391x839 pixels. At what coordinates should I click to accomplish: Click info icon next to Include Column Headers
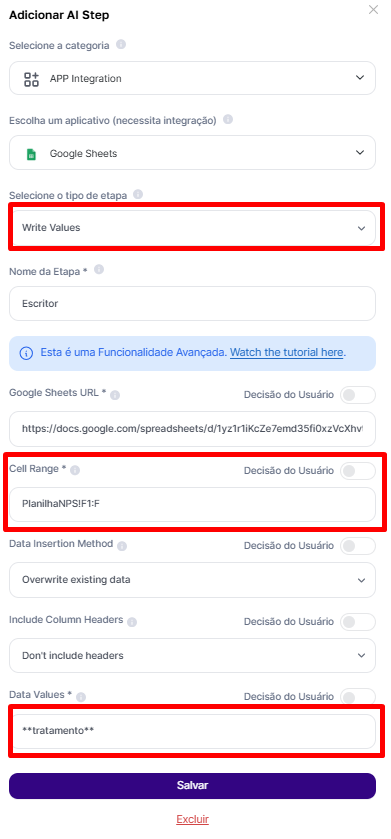click(x=132, y=622)
